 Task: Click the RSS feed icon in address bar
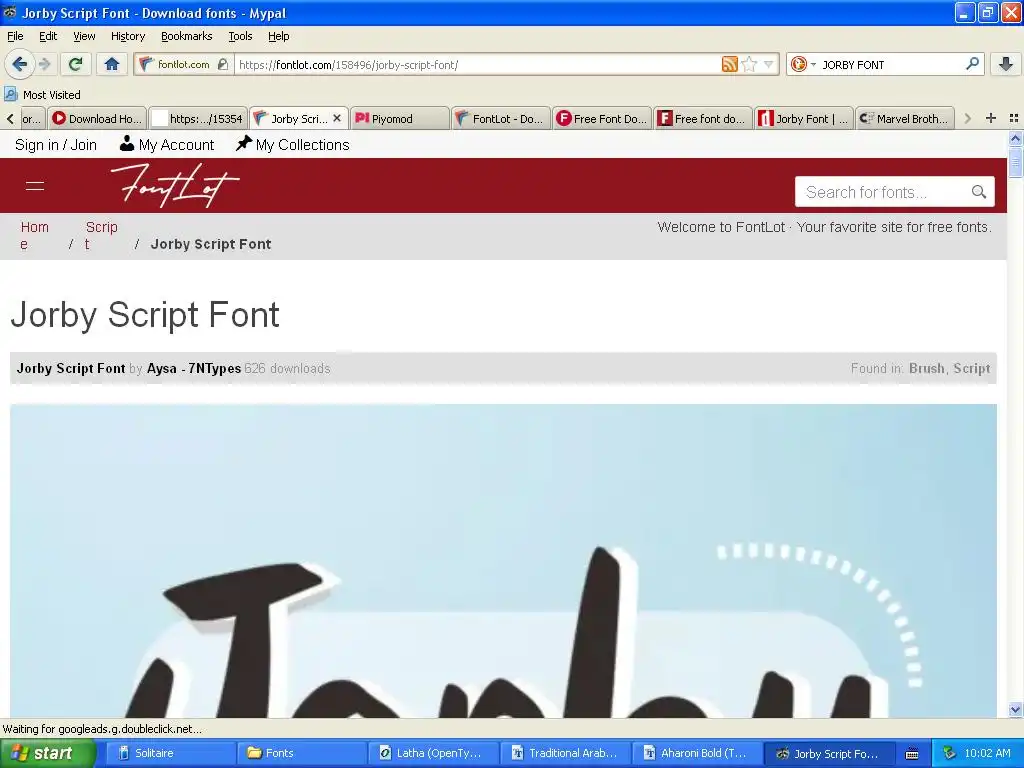click(729, 64)
